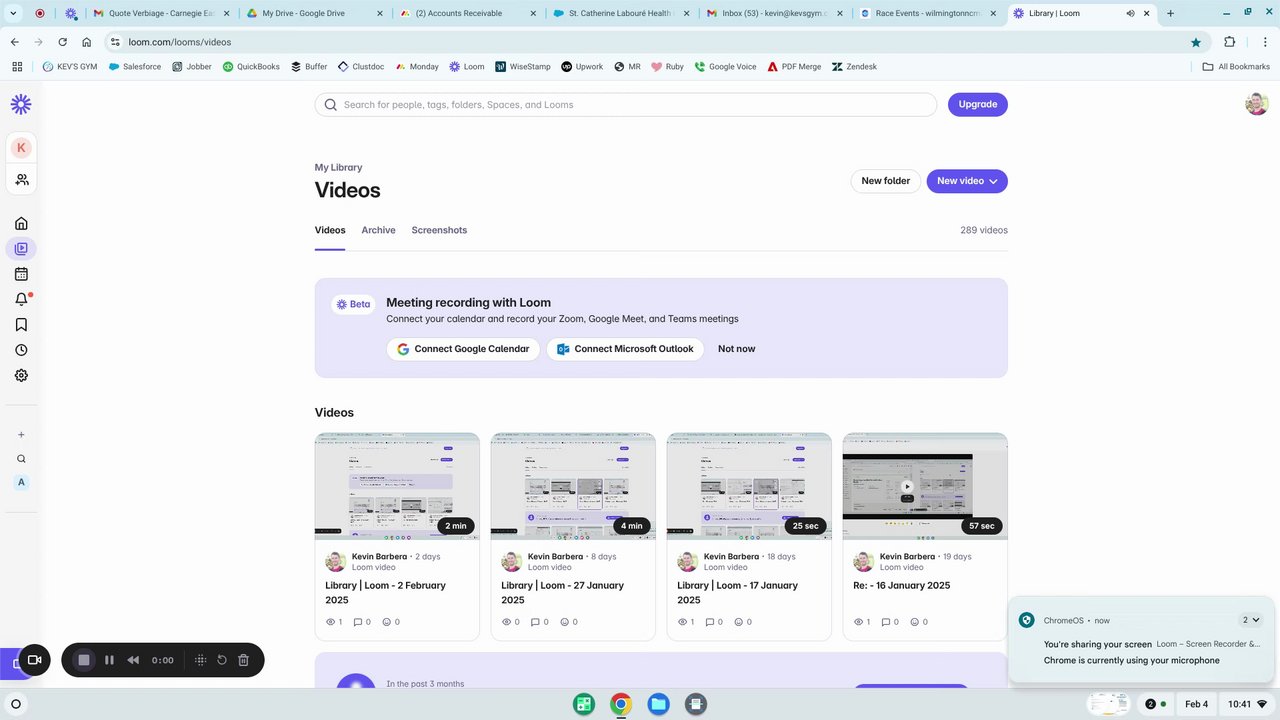Rewind the Loom recording

(133, 660)
